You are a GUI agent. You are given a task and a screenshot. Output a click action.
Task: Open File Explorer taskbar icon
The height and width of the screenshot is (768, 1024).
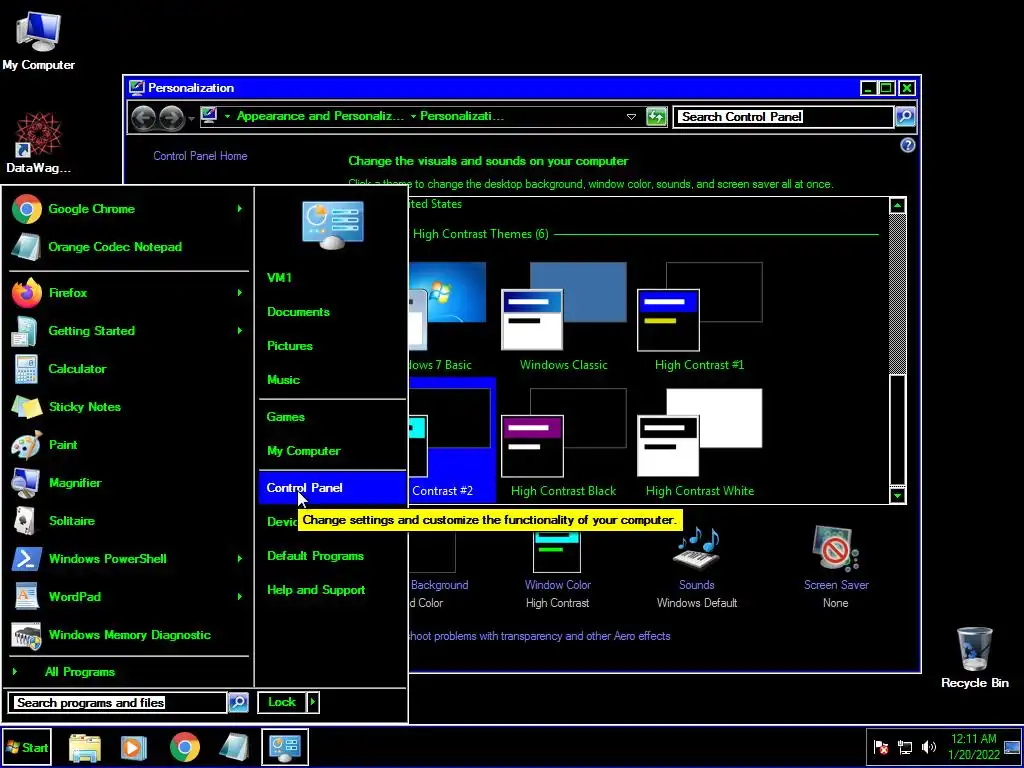[85, 747]
